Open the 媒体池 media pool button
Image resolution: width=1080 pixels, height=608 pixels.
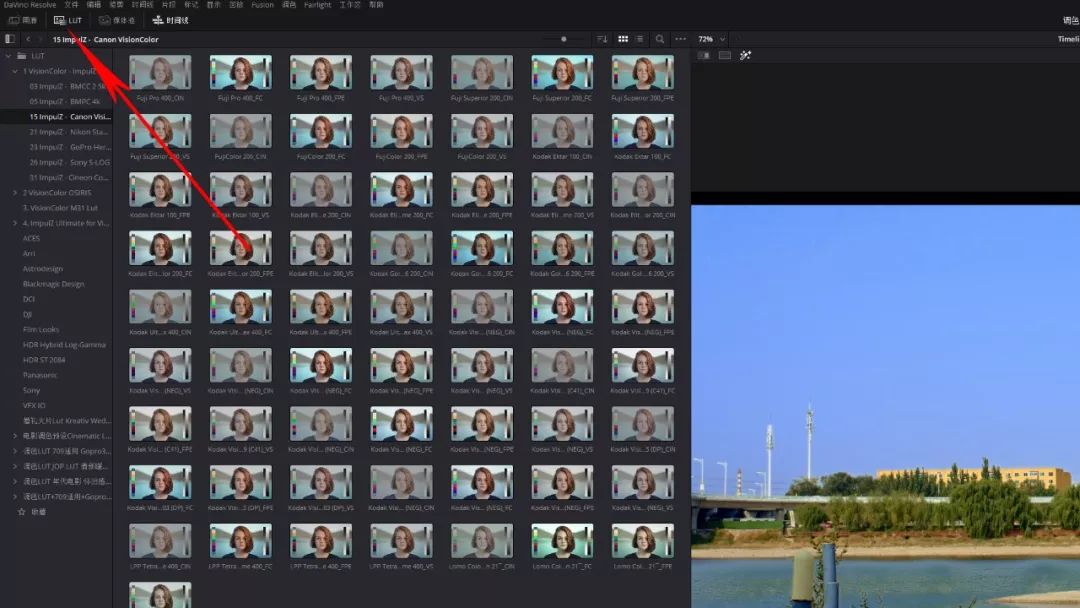[x=117, y=21]
